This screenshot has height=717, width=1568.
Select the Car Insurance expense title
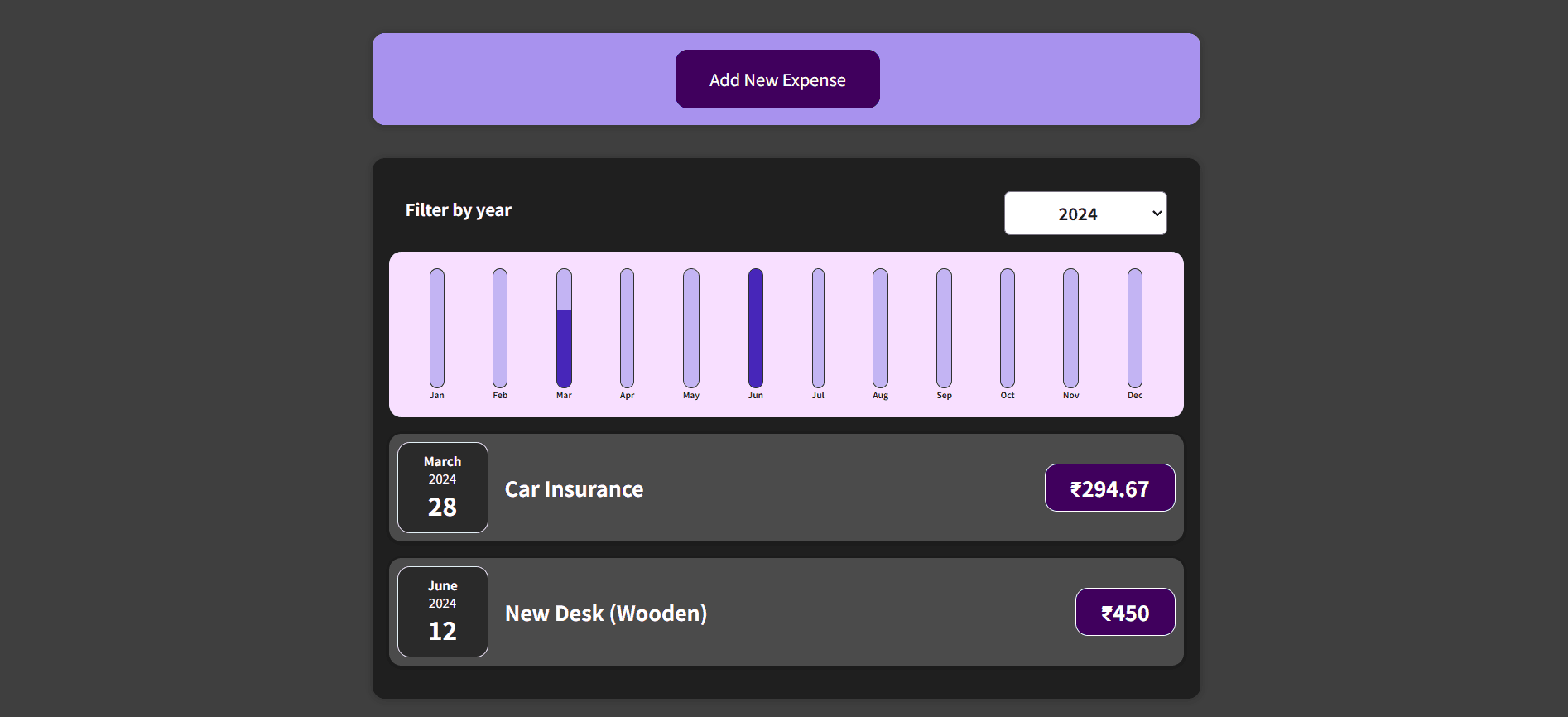coord(574,489)
